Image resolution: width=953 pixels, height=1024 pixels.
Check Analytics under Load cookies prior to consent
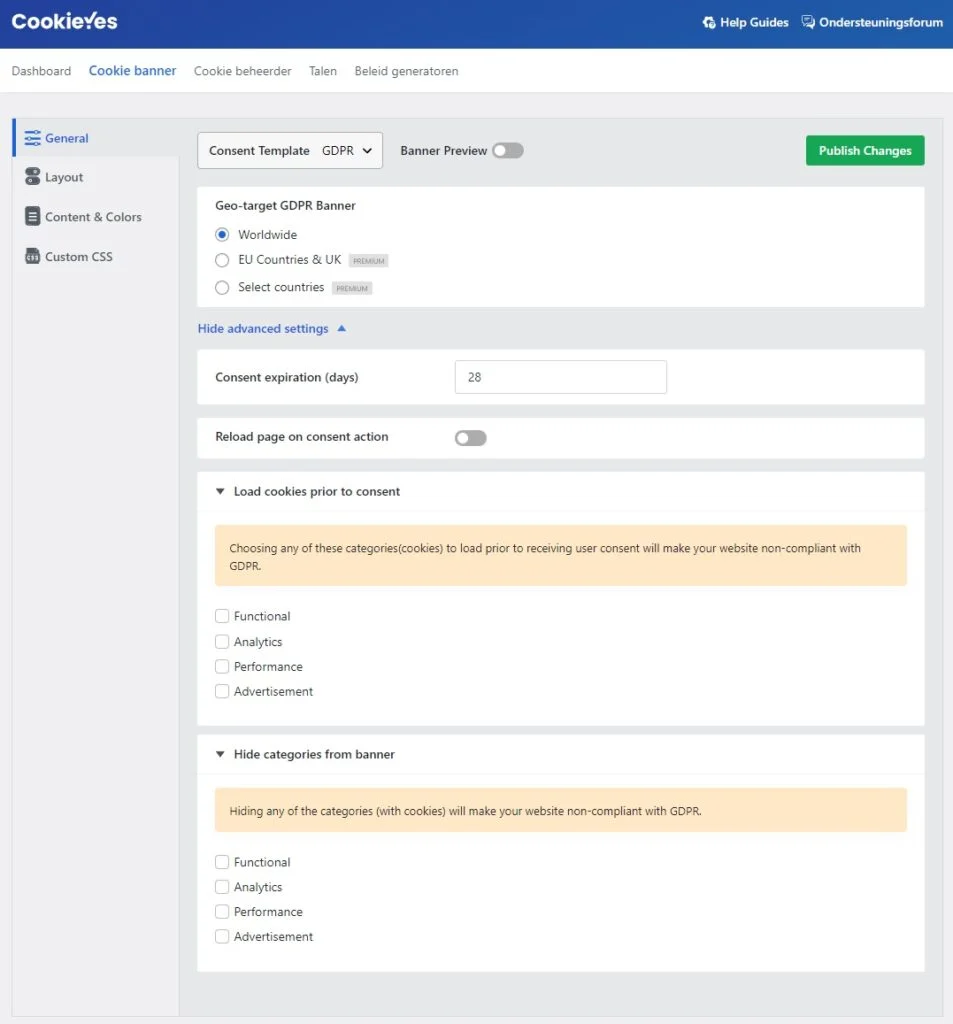tap(222, 642)
